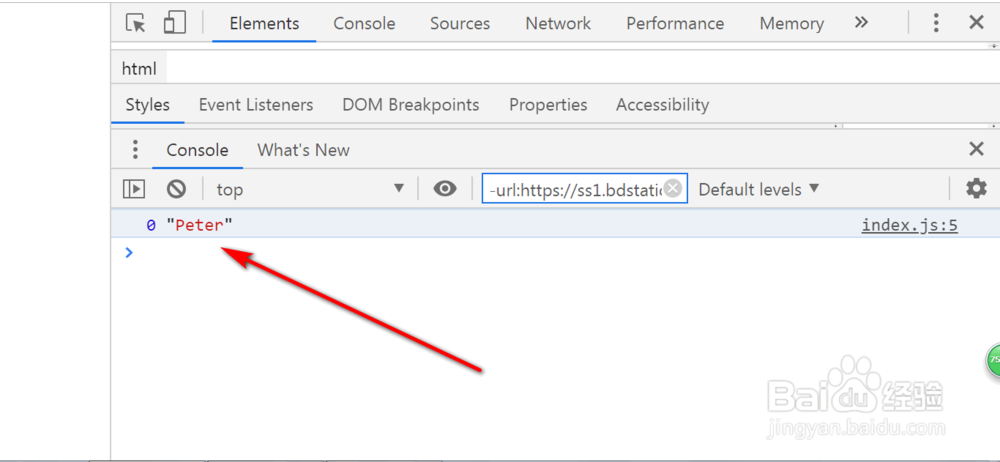Open the console settings gear
The height and width of the screenshot is (462, 1000).
pos(976,189)
